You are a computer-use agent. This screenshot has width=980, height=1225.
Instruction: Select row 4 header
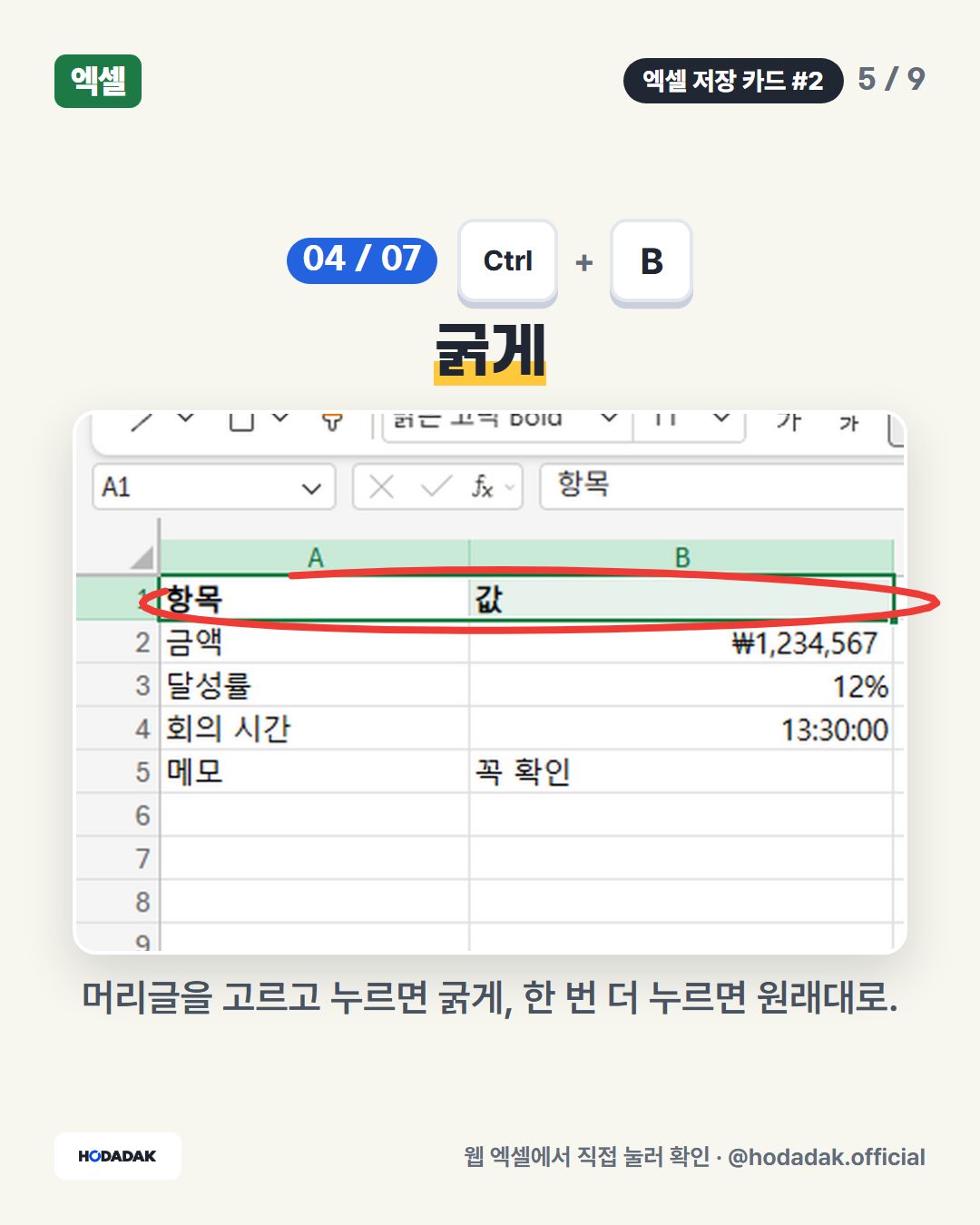point(118,729)
